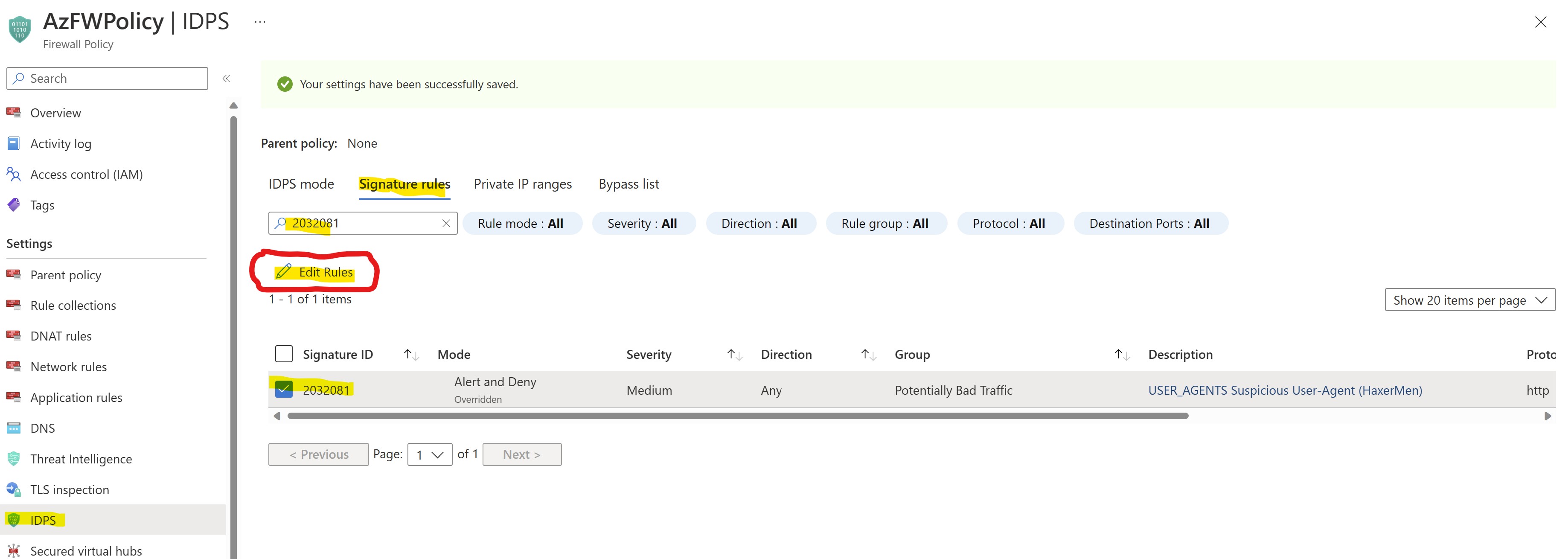Click the Tags purple icon
The width and height of the screenshot is (1568, 559).
click(x=13, y=204)
